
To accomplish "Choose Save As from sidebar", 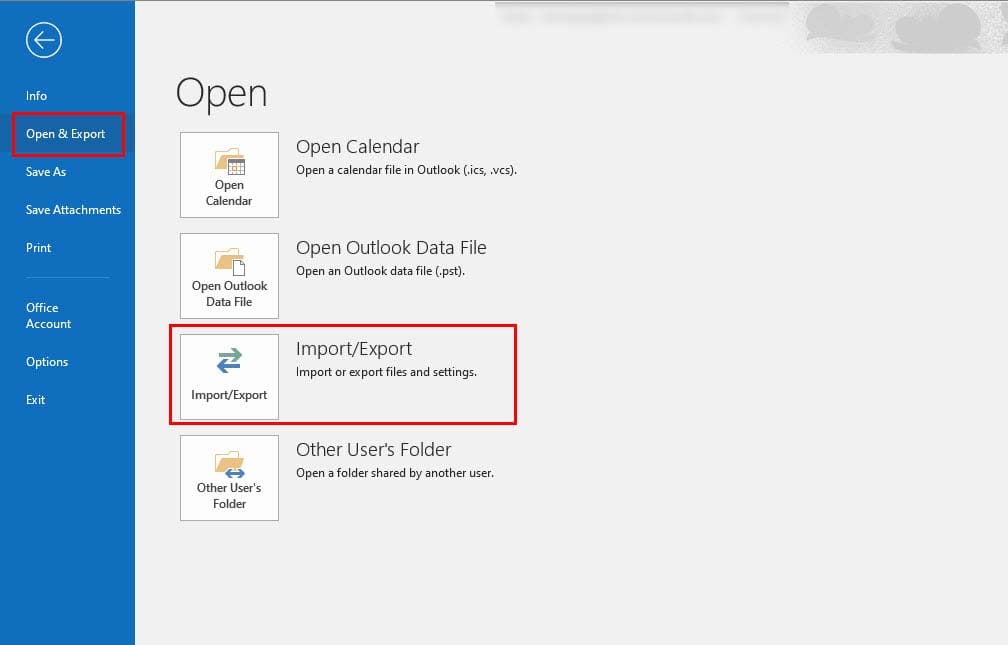I will 46,172.
